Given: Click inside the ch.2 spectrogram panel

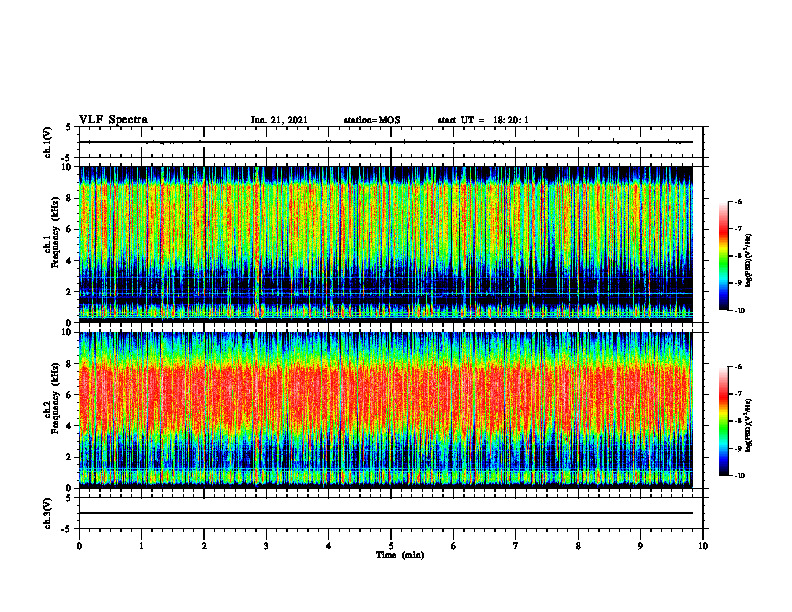Looking at the screenshot, I should [x=386, y=410].
